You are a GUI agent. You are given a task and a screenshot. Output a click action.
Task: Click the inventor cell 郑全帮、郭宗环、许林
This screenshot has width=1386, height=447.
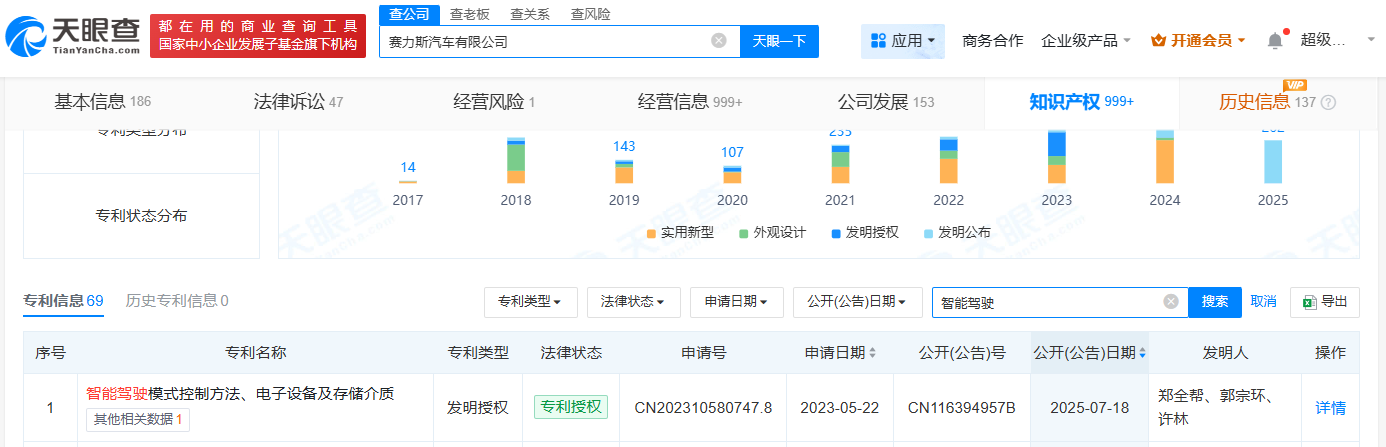pos(1225,407)
